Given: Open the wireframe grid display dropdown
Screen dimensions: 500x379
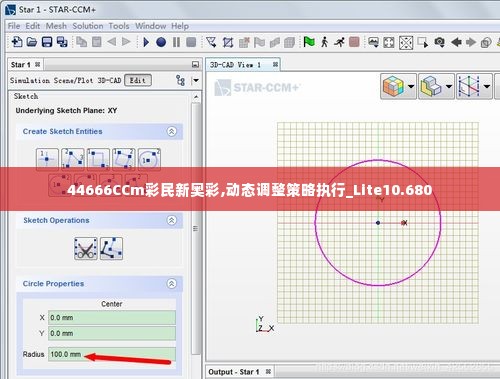Looking at the screenshot, I should tap(487, 86).
